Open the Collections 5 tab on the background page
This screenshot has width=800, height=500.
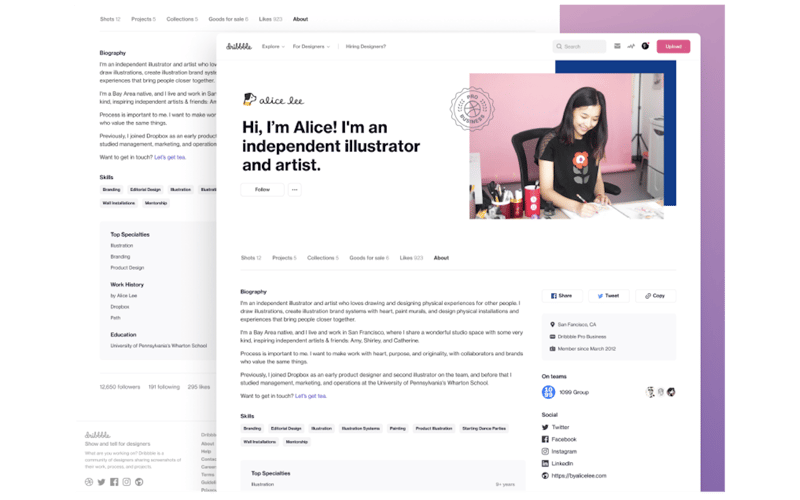click(x=182, y=19)
